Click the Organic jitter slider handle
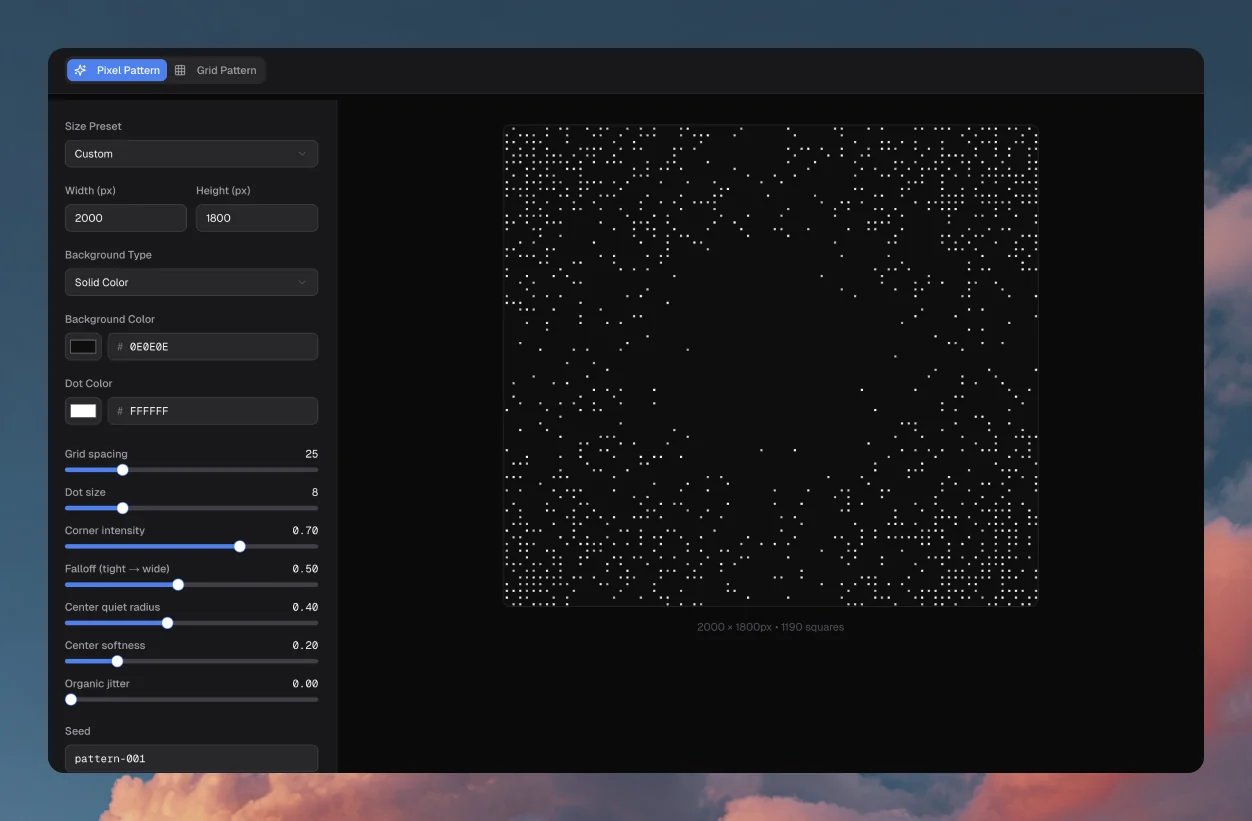 (71, 700)
